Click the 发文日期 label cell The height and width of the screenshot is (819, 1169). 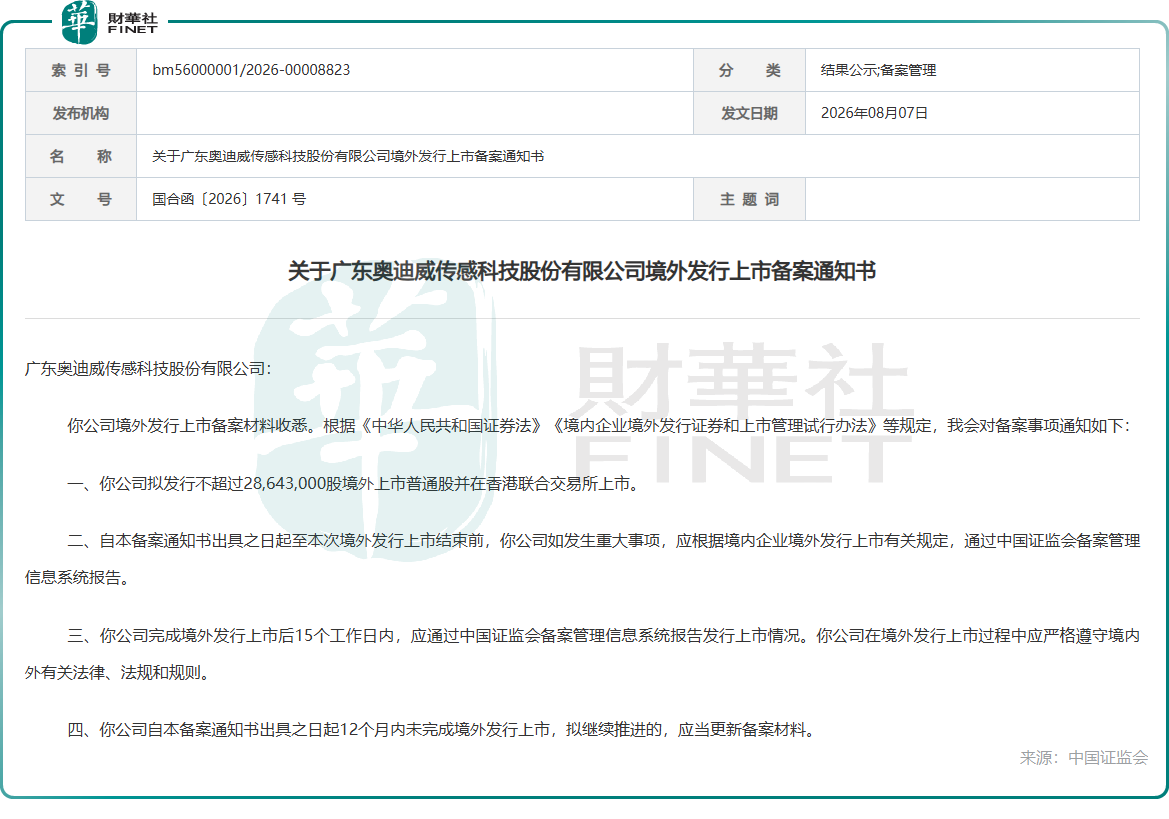tap(749, 113)
